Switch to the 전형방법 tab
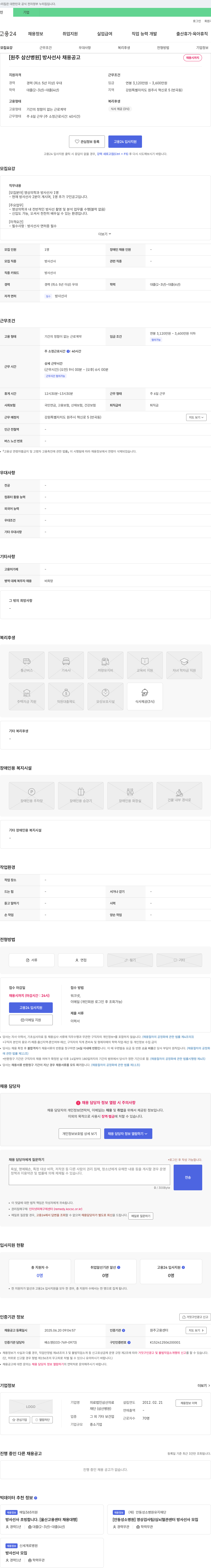This screenshot has width=211, height=1568. click(163, 47)
